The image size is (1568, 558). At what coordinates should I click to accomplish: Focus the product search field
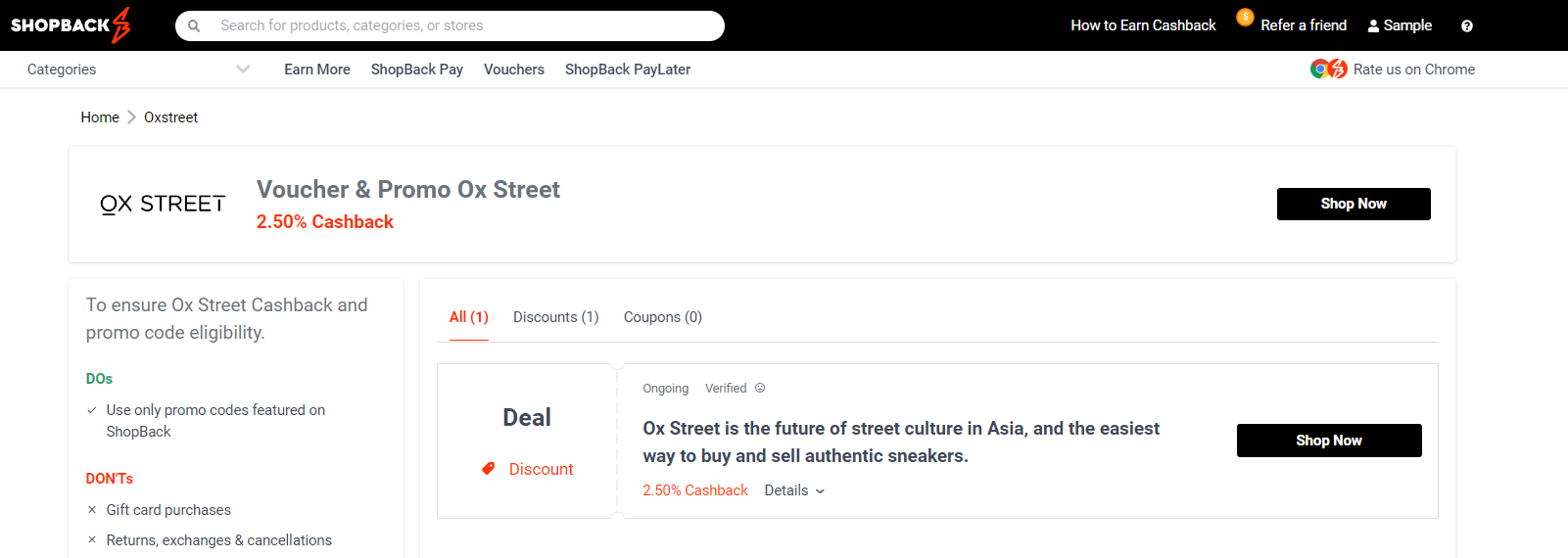[x=460, y=25]
